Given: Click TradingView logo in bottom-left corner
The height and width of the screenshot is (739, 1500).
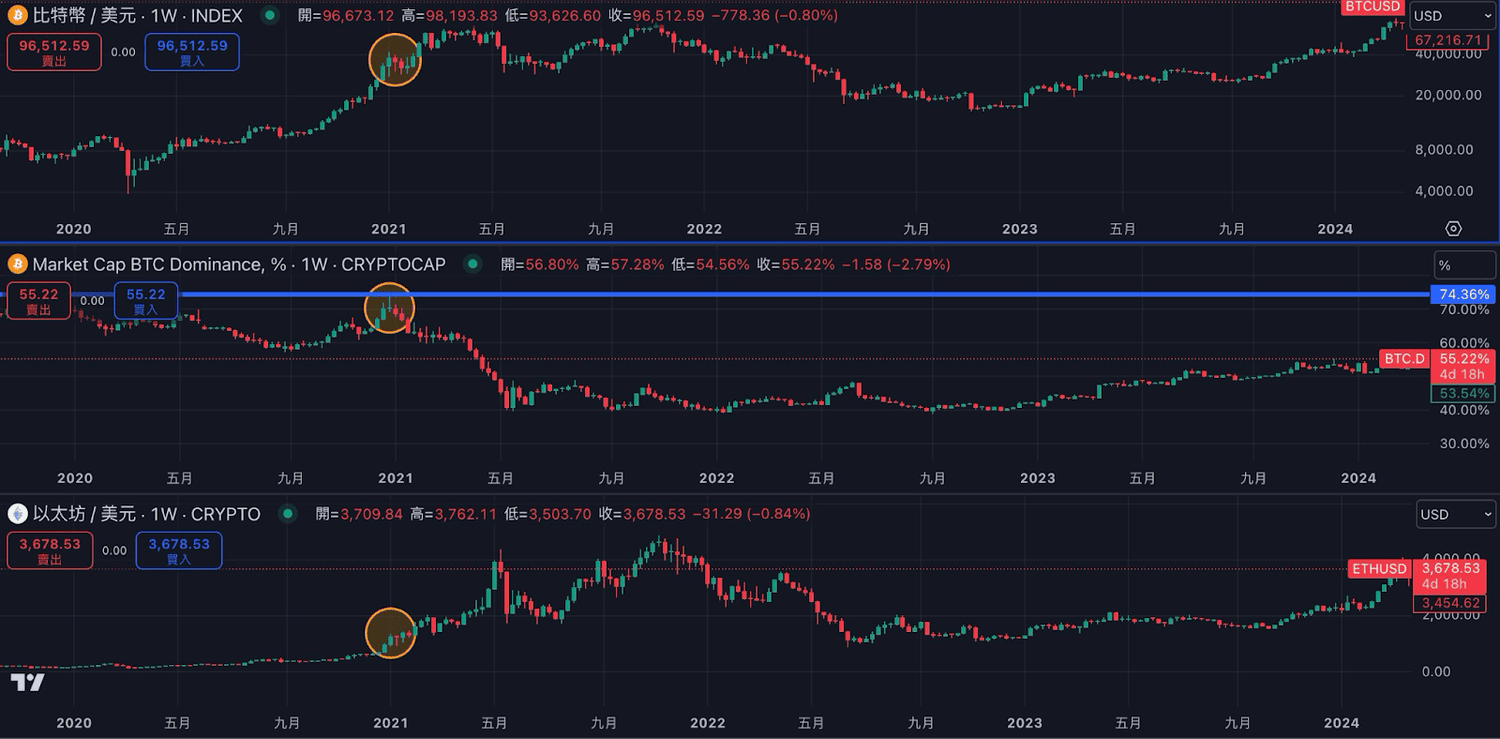Looking at the screenshot, I should (x=27, y=683).
